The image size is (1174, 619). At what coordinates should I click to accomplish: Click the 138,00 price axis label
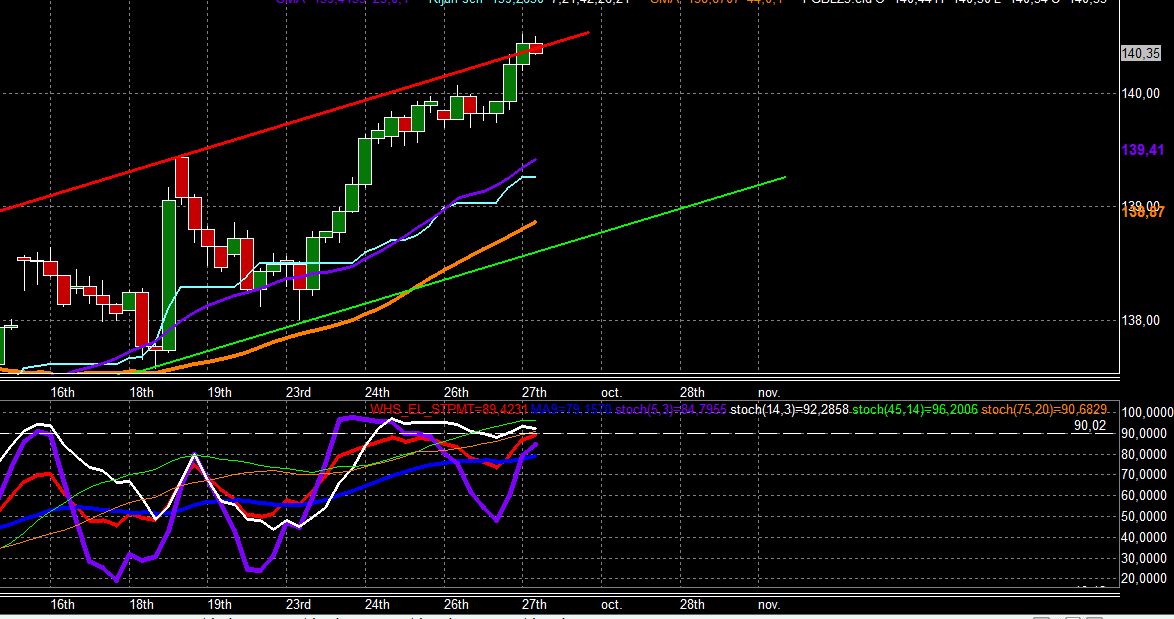[x=1140, y=320]
